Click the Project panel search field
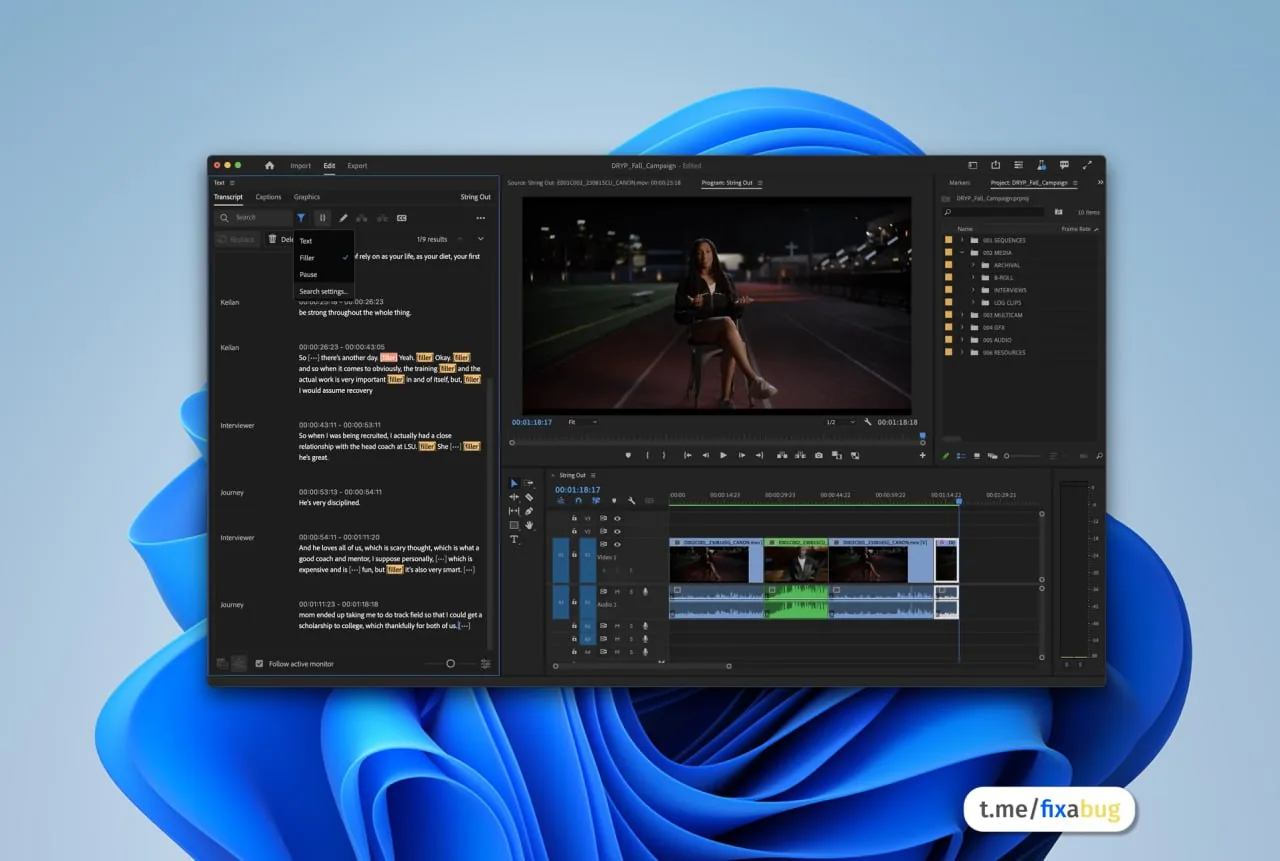 [994, 212]
